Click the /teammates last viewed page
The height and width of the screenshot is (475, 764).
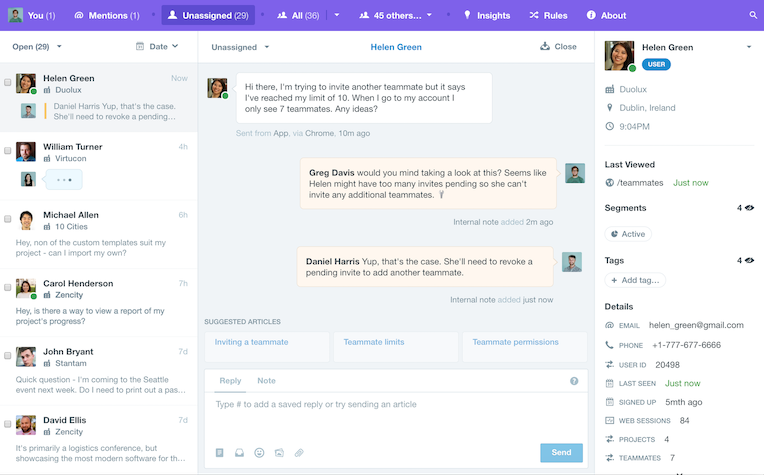tap(640, 183)
